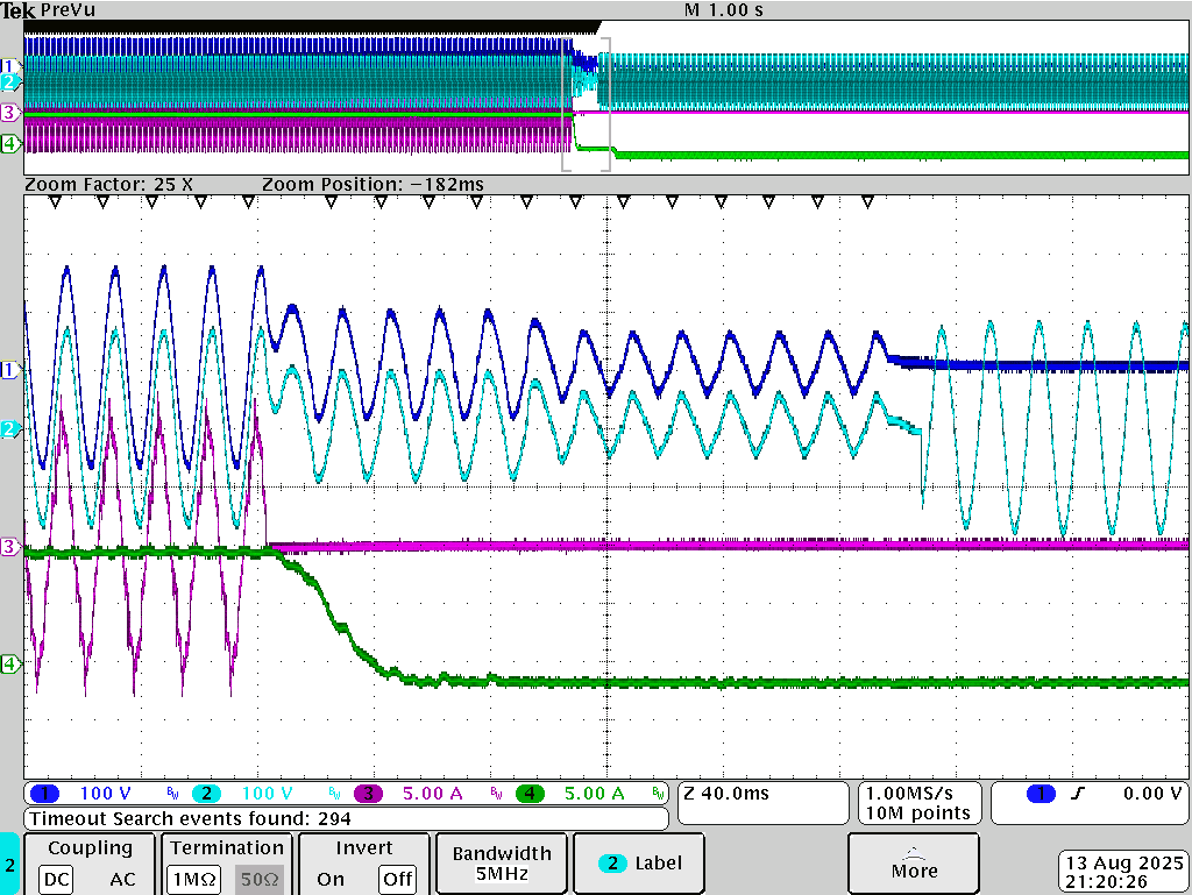Select the channel 2 side menu tab

[10, 864]
